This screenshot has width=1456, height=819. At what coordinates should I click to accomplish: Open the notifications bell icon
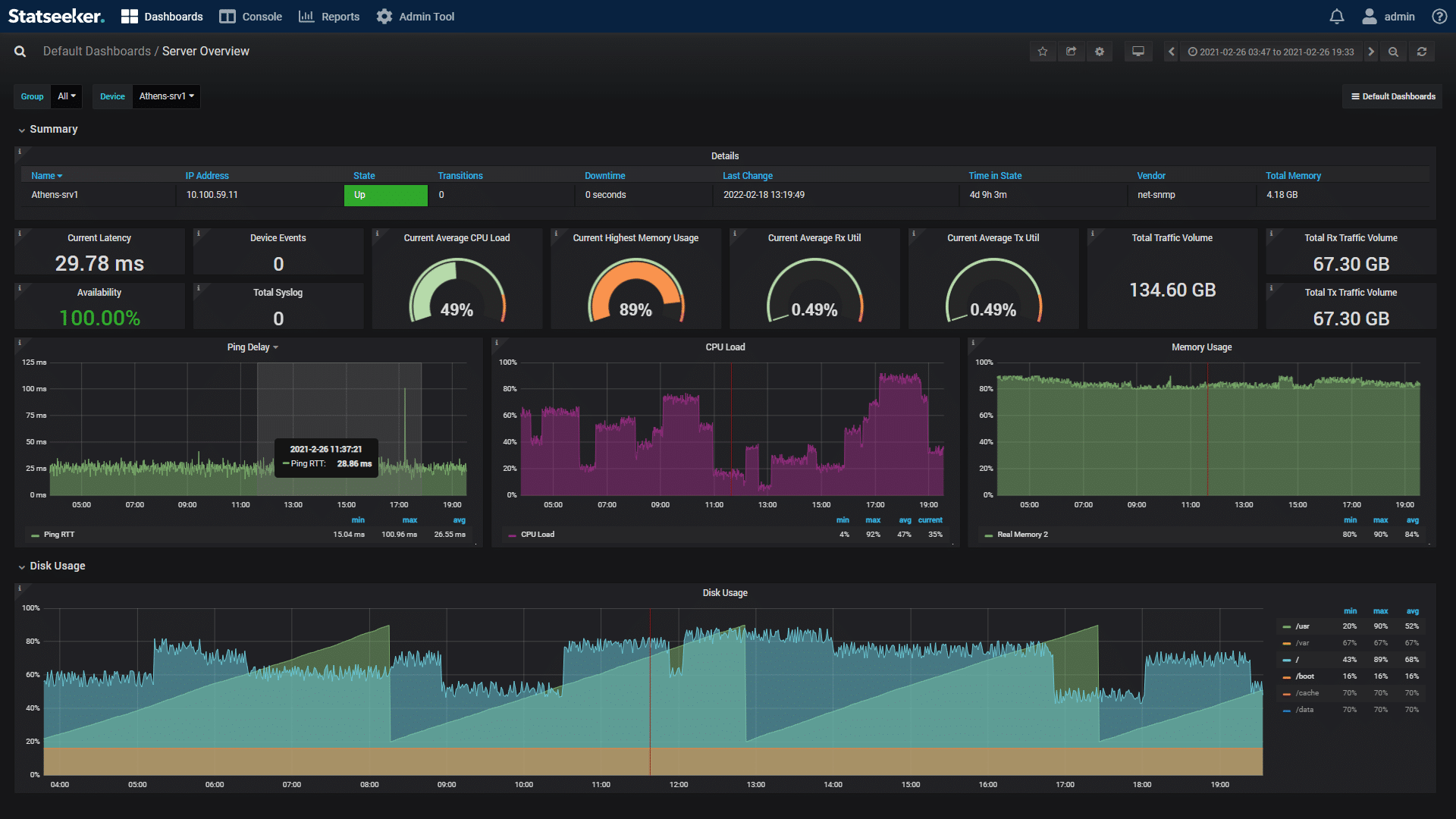(1337, 17)
